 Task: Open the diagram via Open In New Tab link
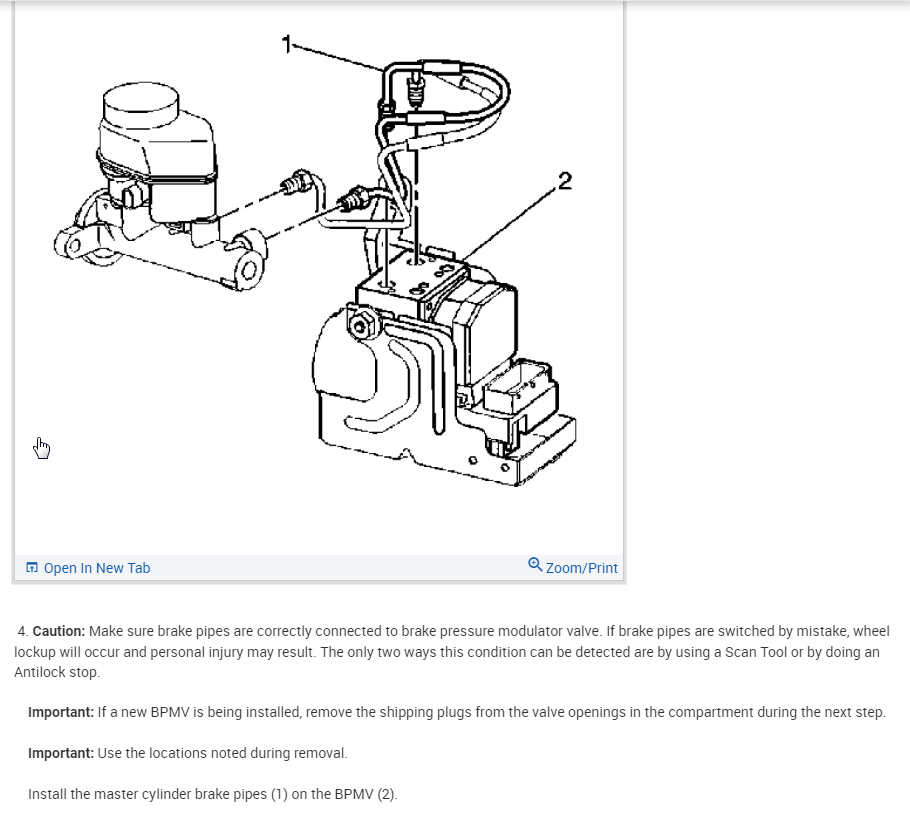[97, 568]
